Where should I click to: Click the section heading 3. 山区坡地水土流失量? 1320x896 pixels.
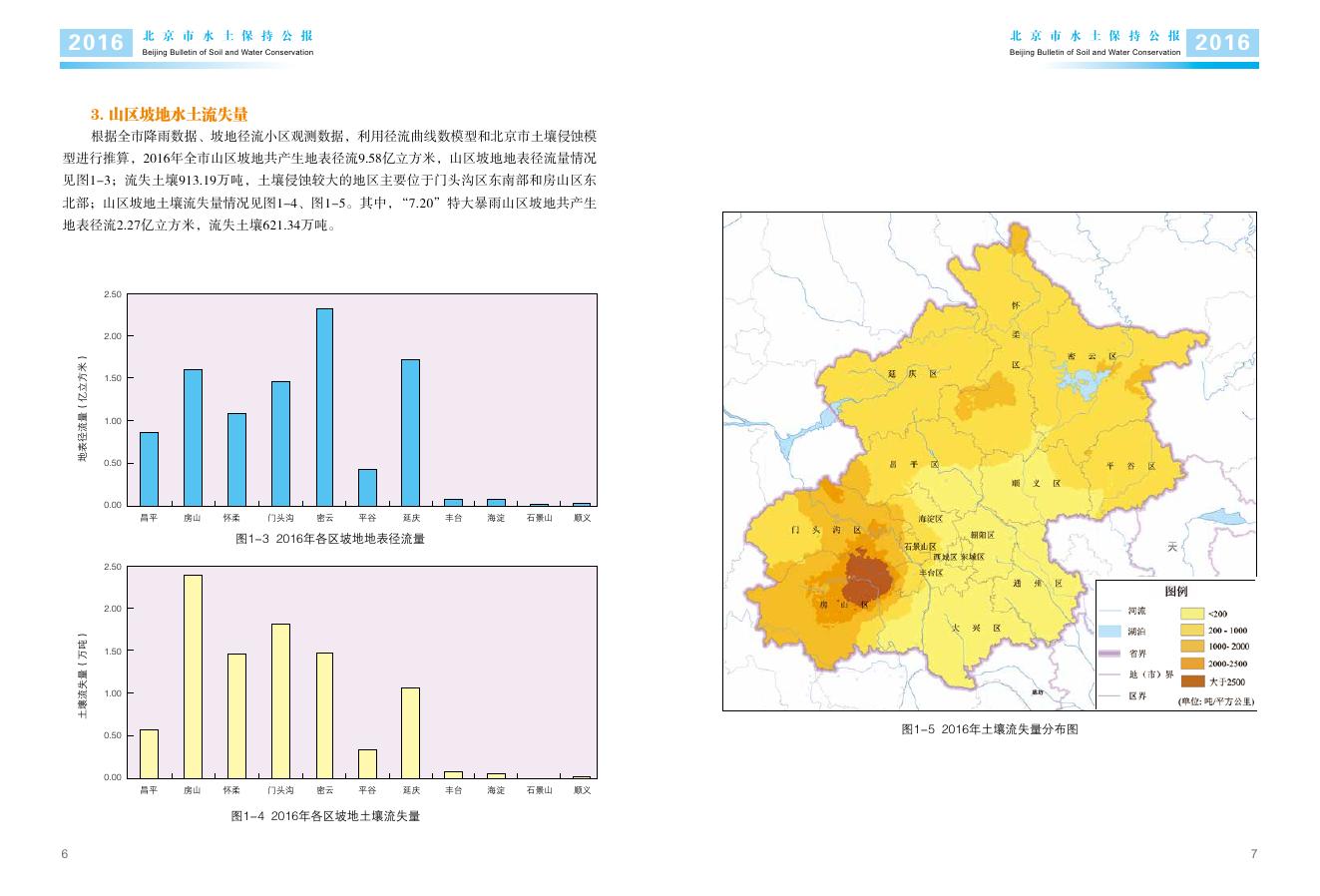(x=169, y=114)
